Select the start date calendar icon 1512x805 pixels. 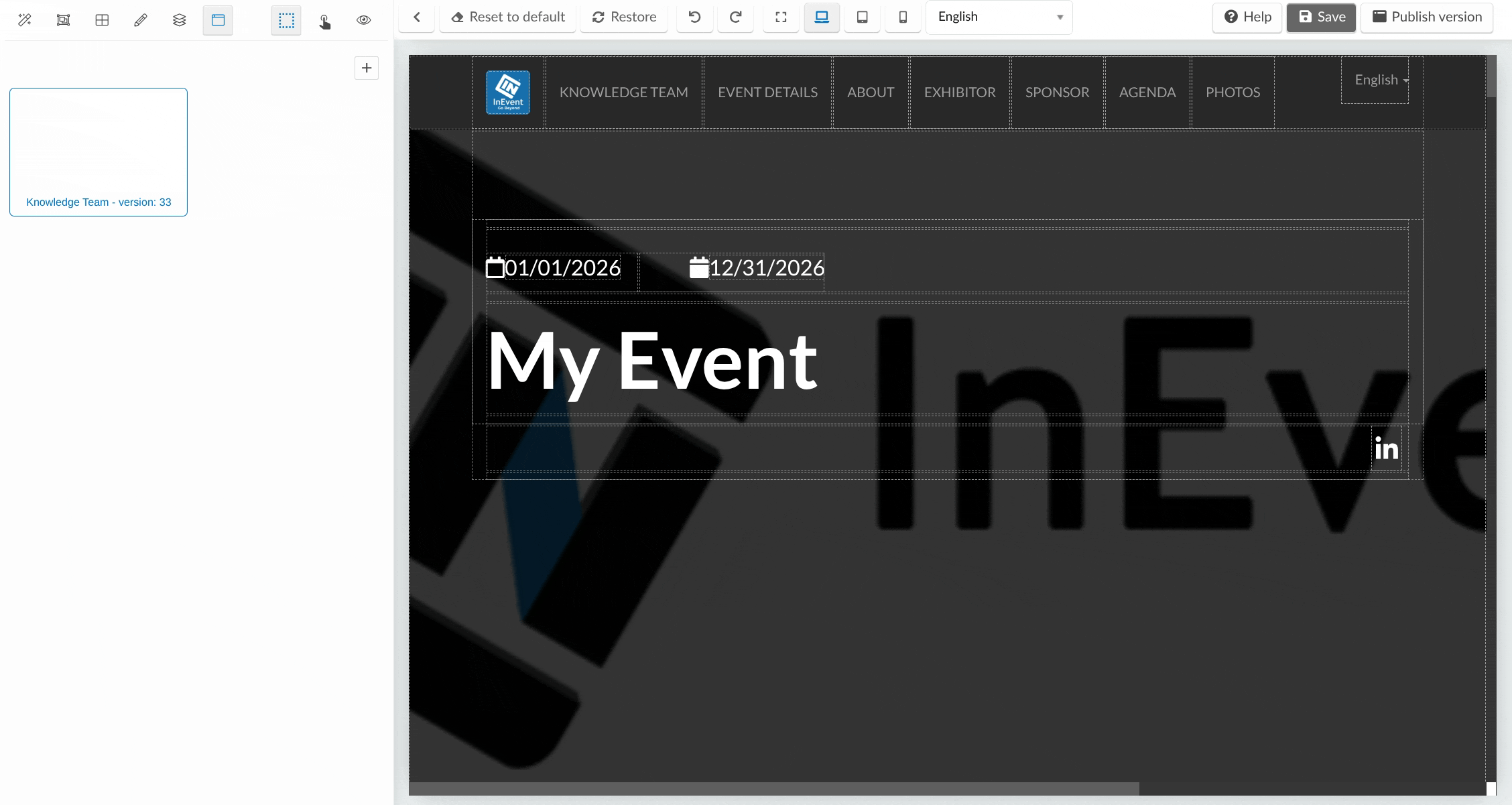coord(495,267)
